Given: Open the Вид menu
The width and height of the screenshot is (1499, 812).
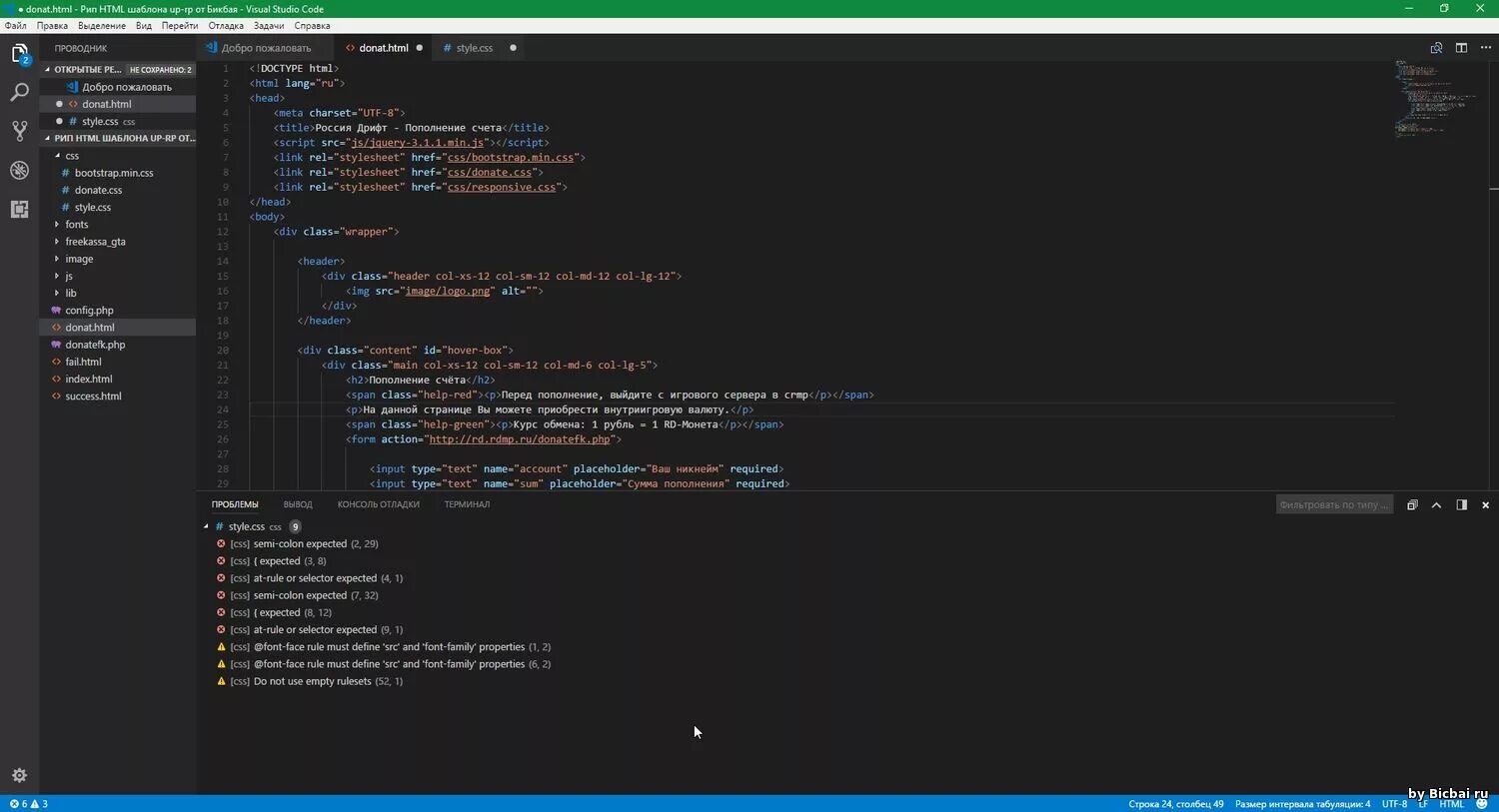Looking at the screenshot, I should click(x=144, y=26).
